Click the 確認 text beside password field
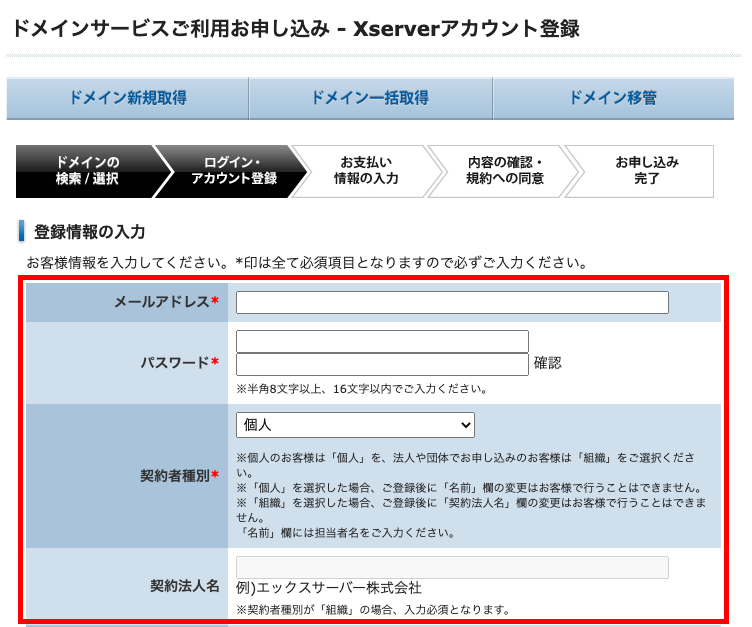 [x=548, y=364]
